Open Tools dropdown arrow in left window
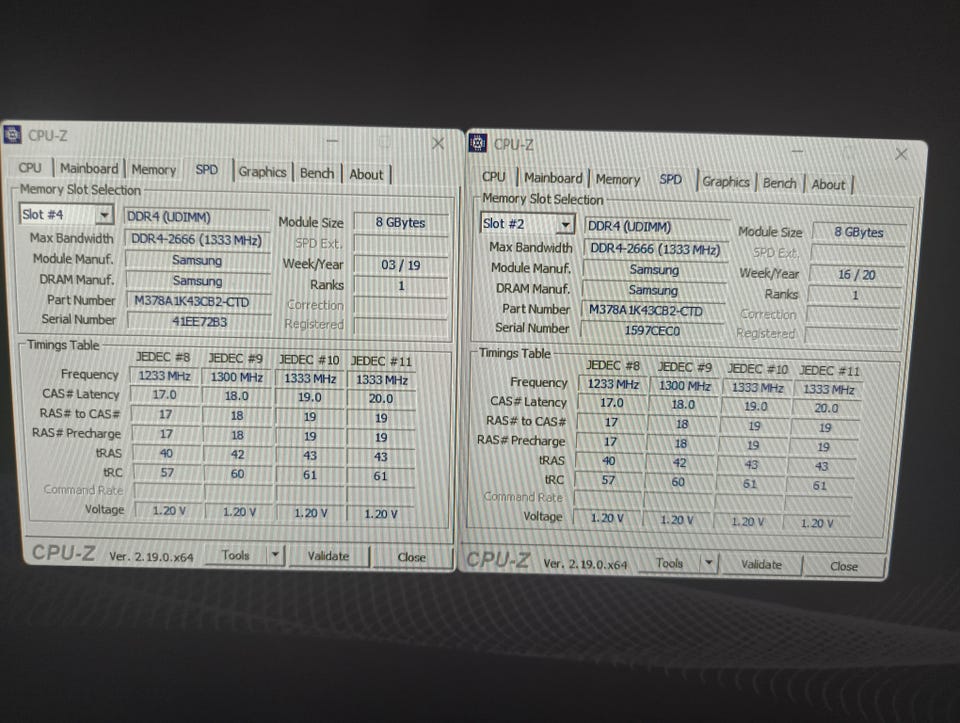 (276, 555)
